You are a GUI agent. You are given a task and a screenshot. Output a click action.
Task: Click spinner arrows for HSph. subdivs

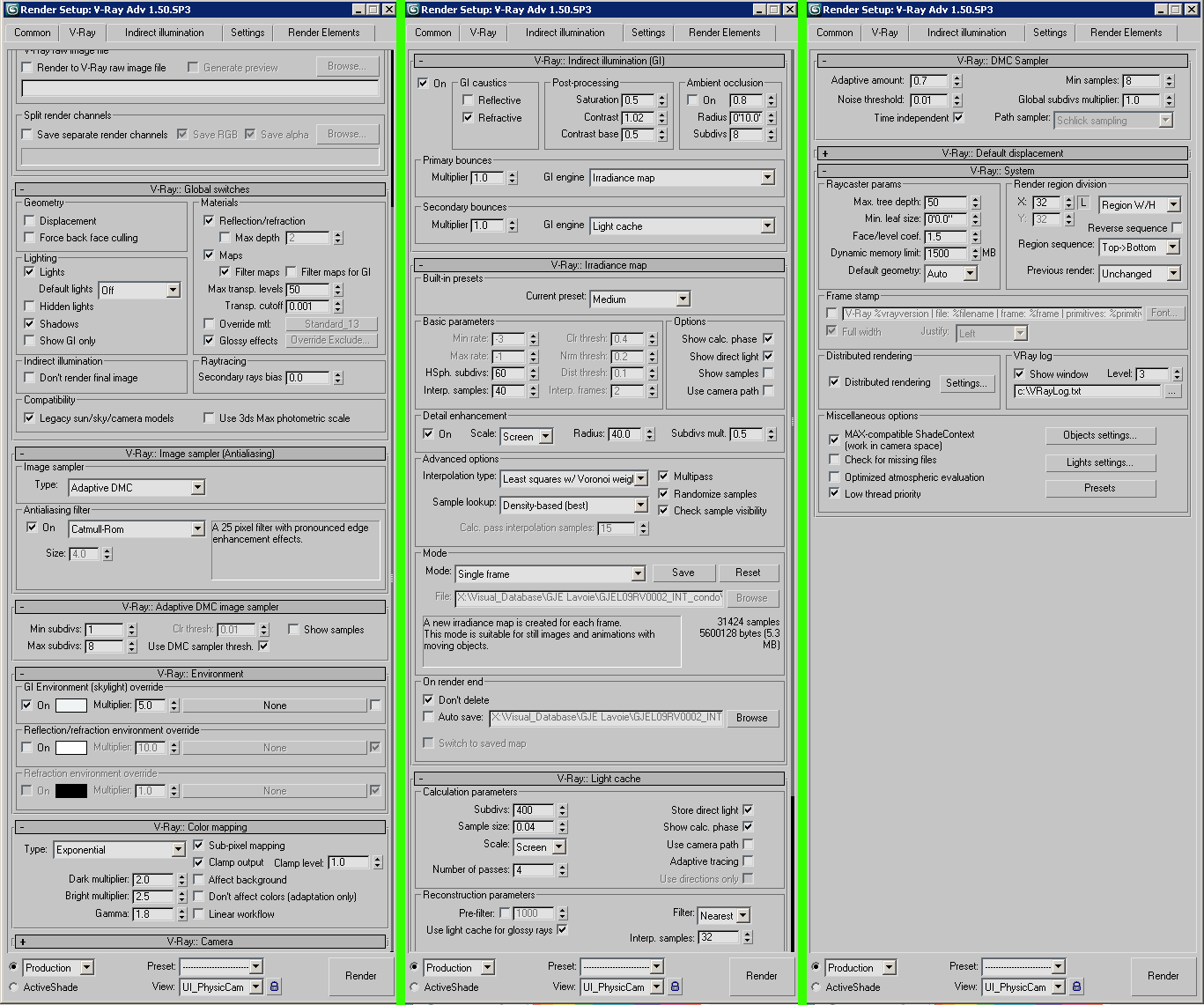533,373
